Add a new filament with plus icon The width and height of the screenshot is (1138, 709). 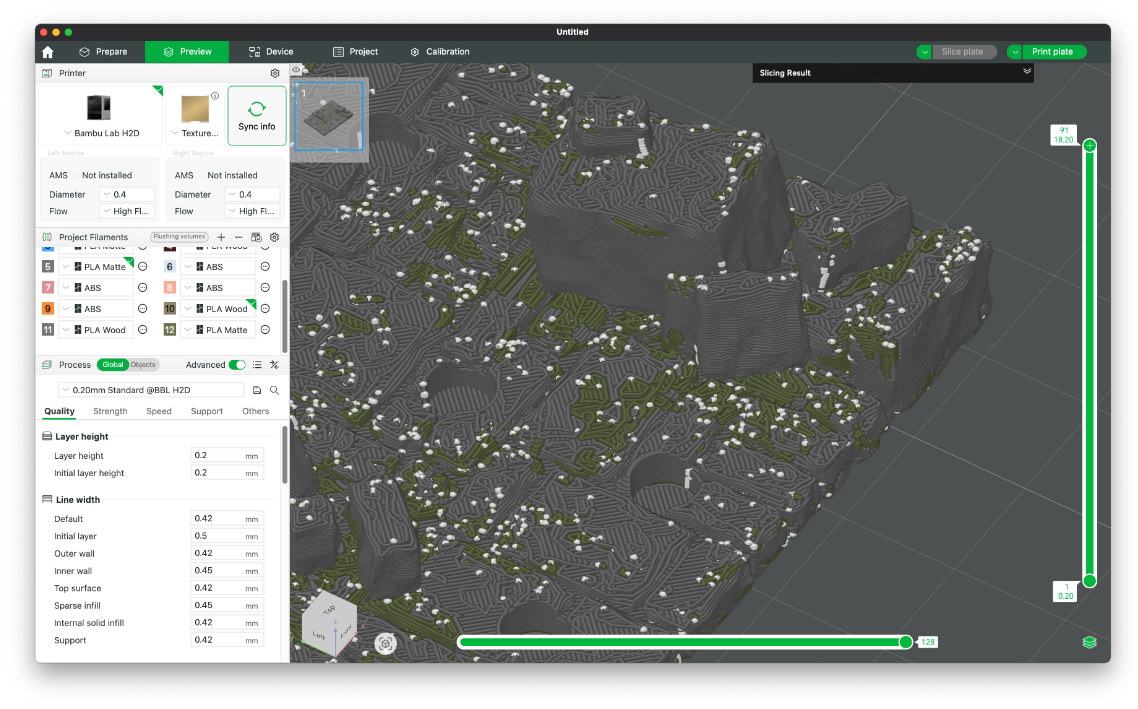[x=221, y=237]
